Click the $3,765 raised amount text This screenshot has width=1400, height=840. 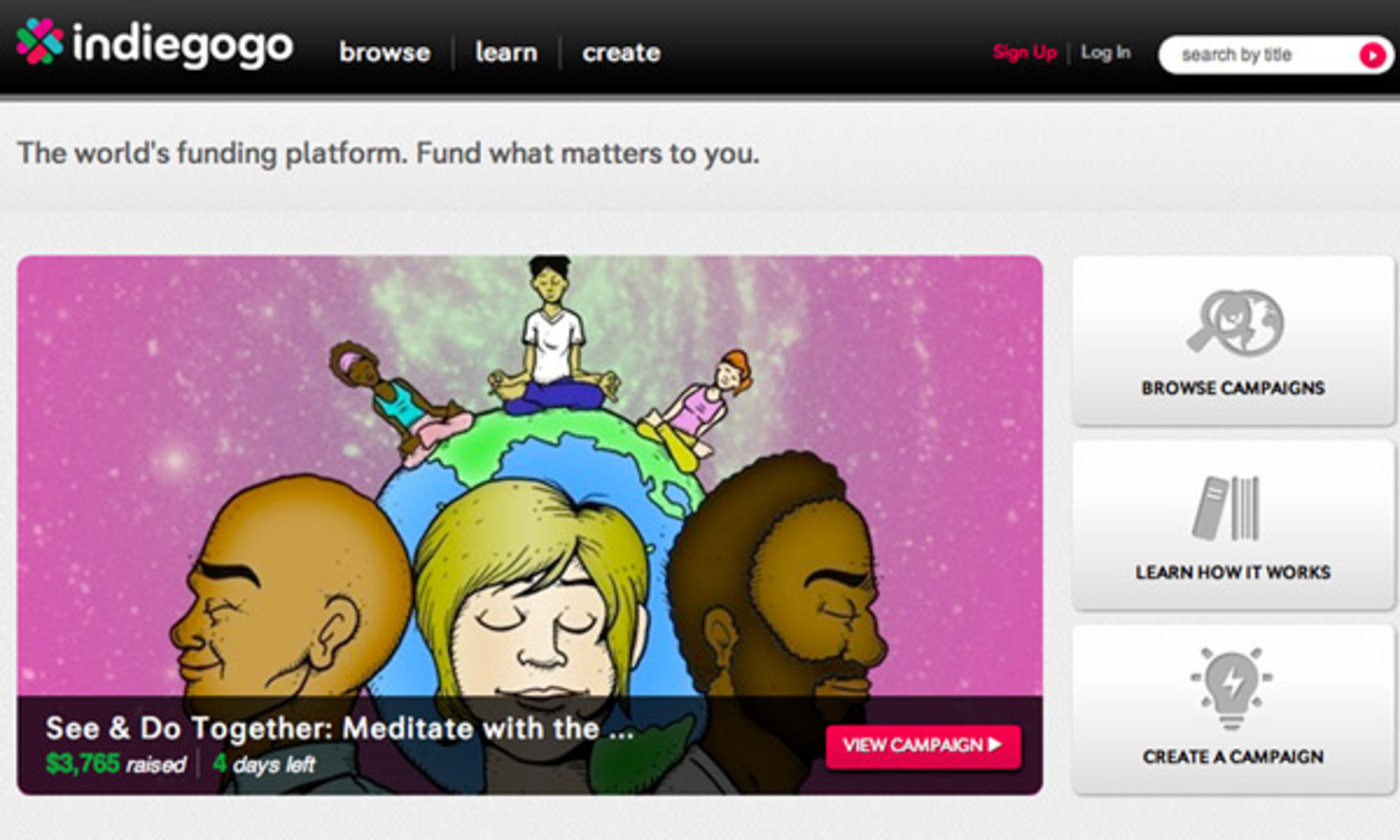(x=115, y=765)
